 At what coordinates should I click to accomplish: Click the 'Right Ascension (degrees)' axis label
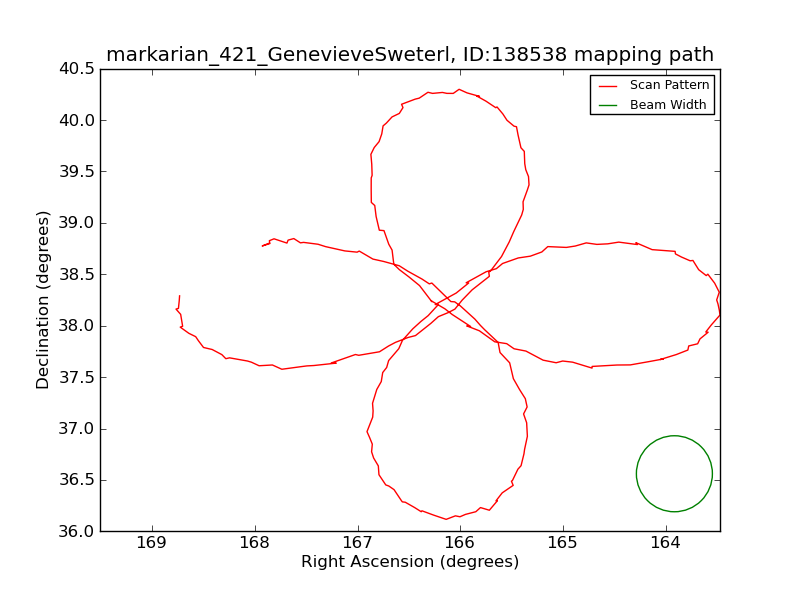point(410,562)
